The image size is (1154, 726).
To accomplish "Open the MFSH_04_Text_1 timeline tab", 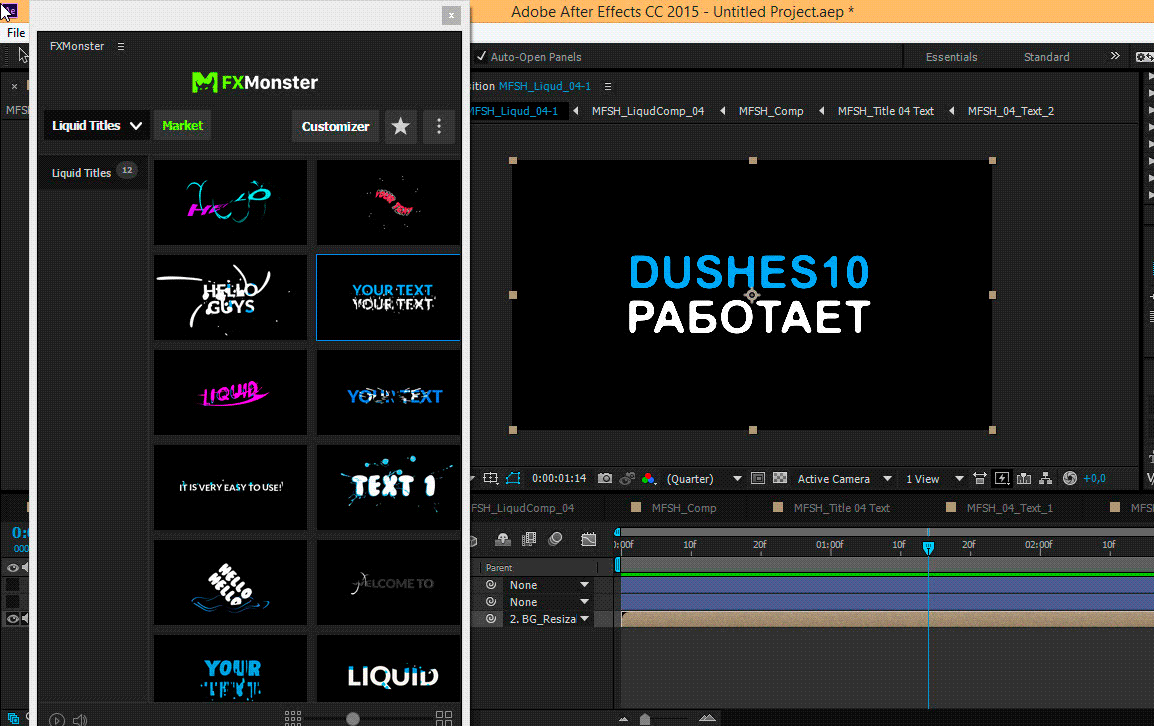I will pos(1009,508).
